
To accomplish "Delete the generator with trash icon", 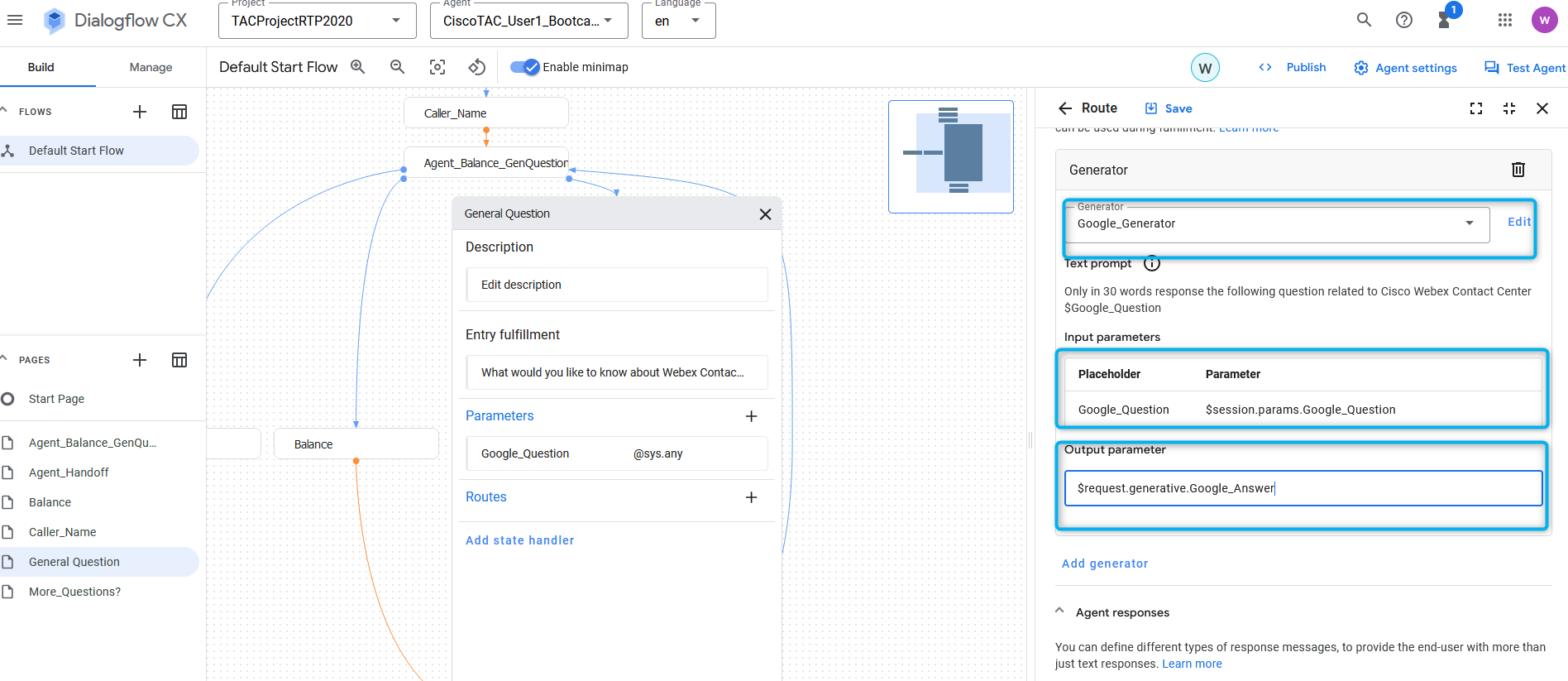I will 1518,170.
